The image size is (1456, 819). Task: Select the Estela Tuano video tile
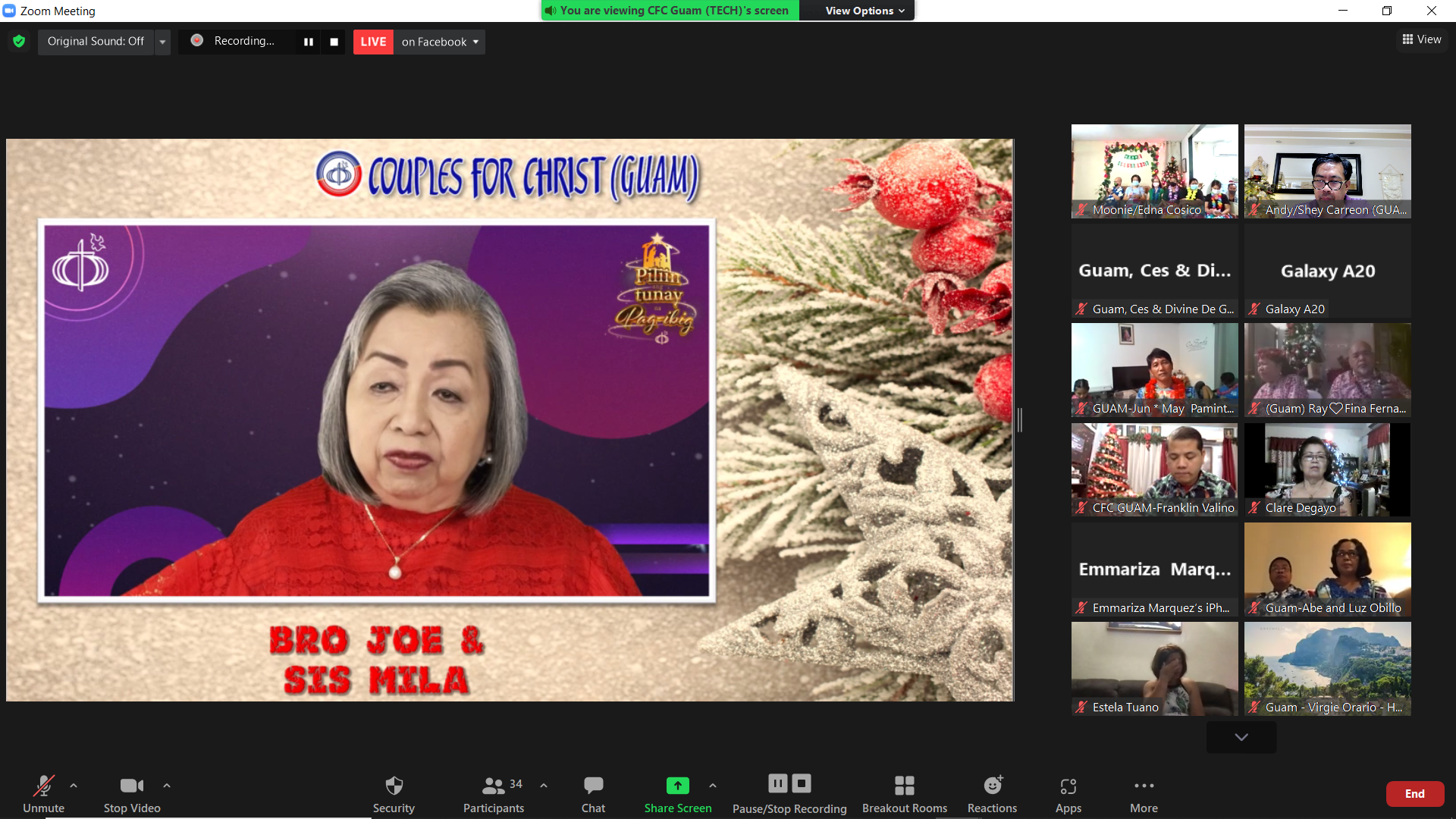pos(1154,669)
